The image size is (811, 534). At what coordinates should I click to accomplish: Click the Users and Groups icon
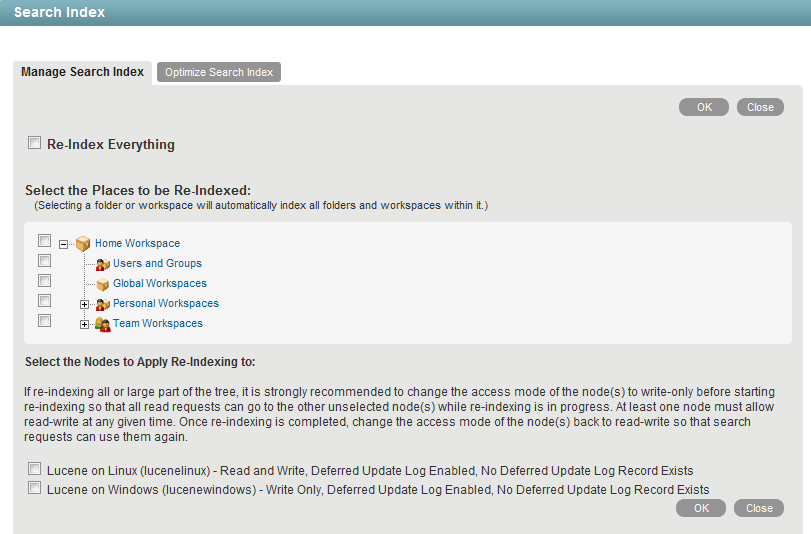pyautogui.click(x=102, y=264)
